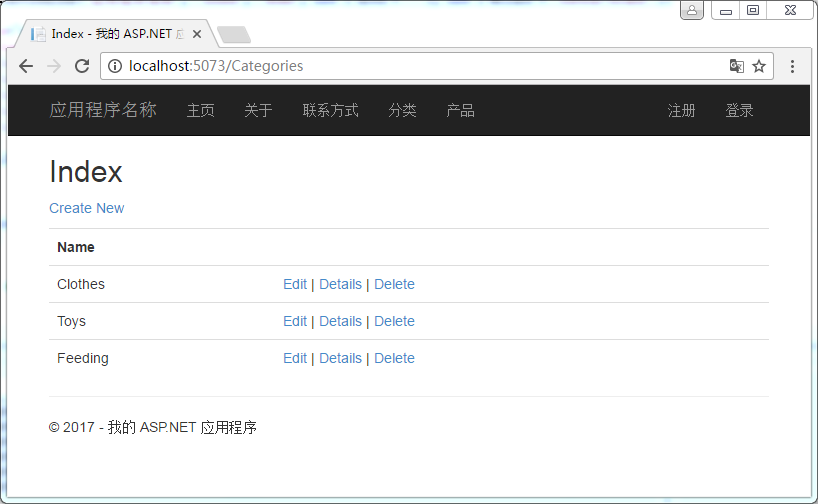Open the translate page icon
The image size is (818, 504).
737,66
